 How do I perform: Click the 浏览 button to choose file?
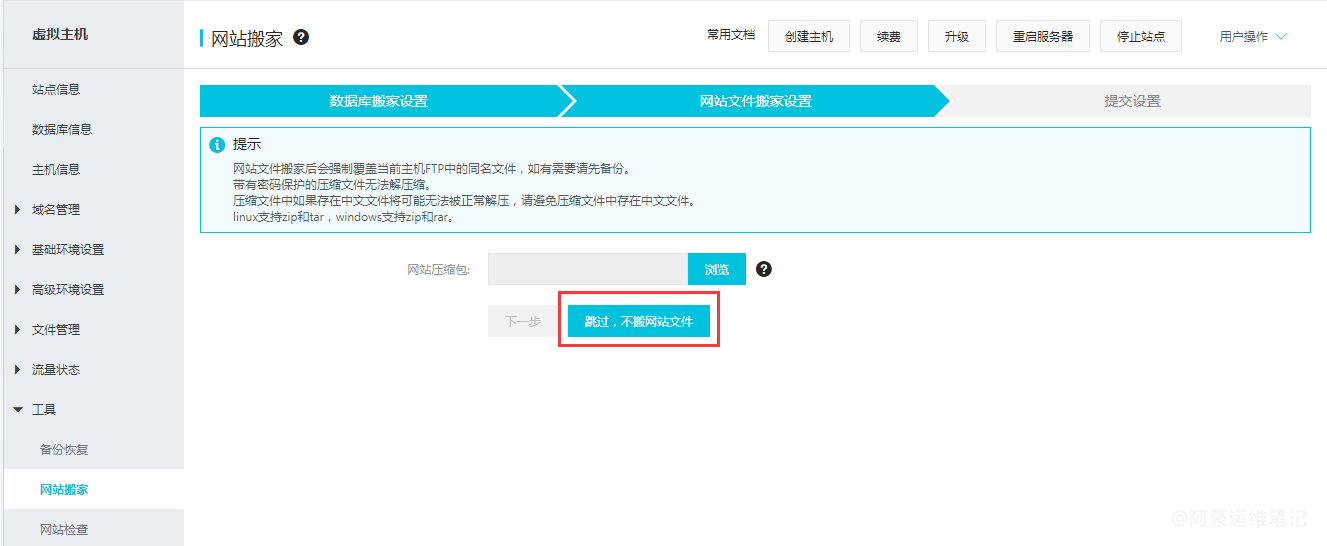tap(716, 269)
